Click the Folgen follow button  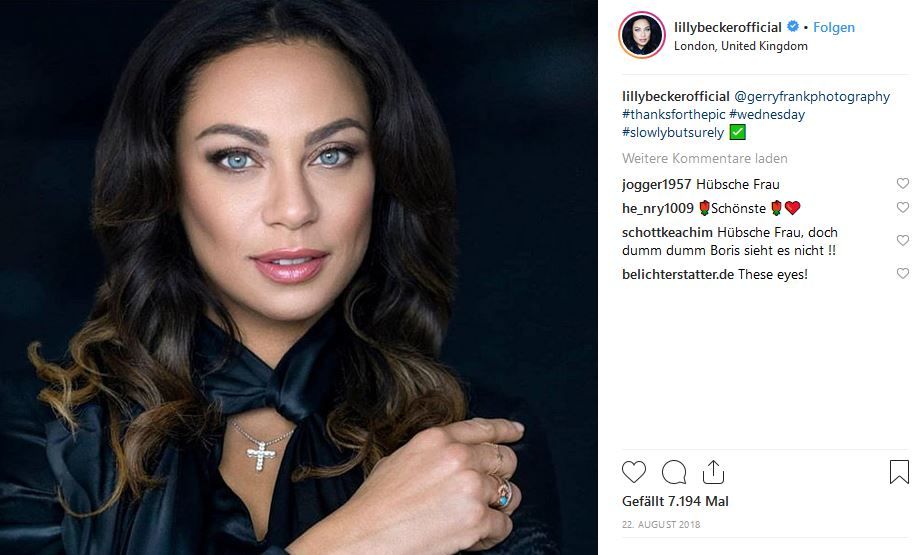pyautogui.click(x=834, y=28)
